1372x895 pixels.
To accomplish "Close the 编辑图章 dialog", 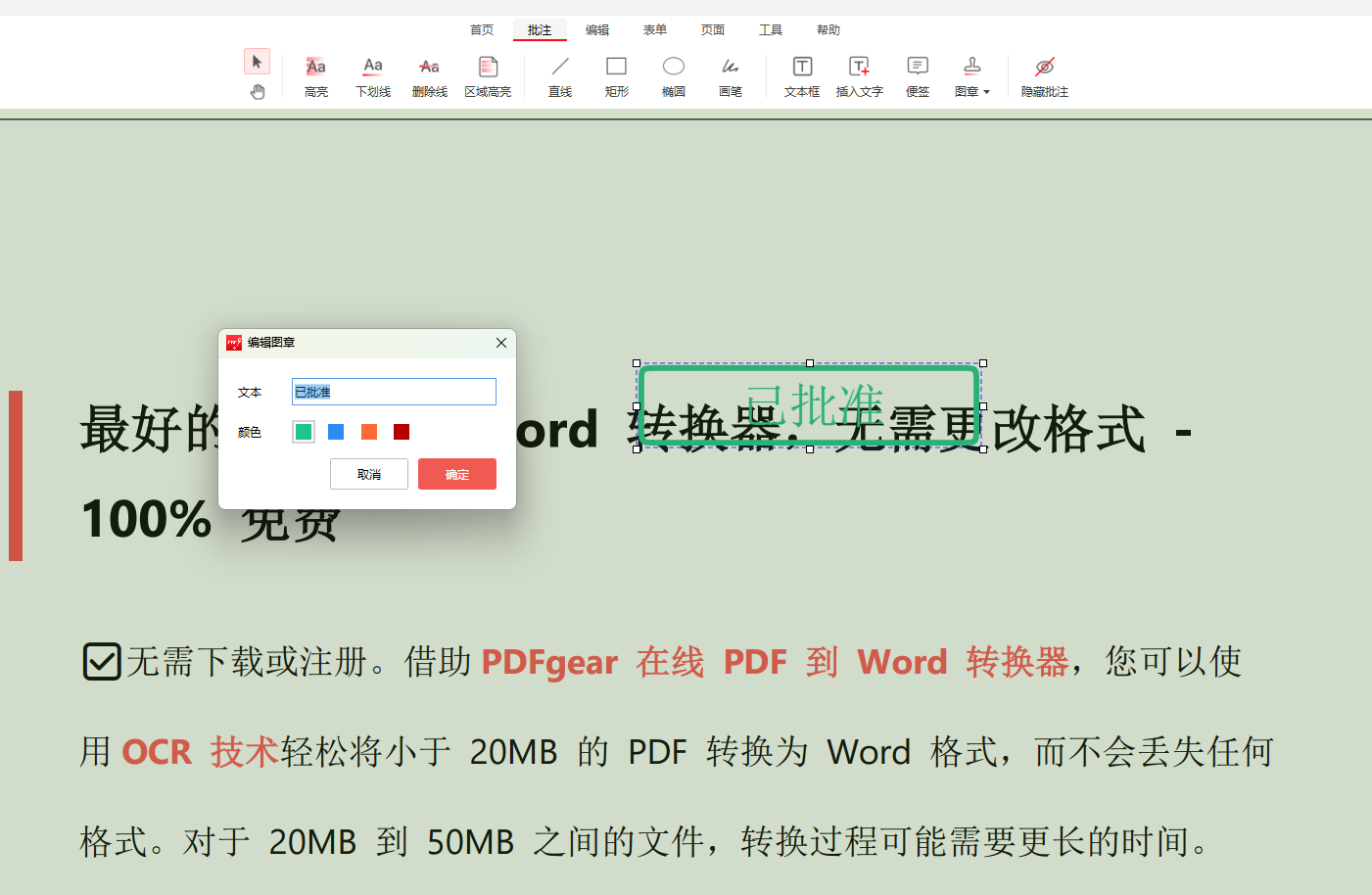I will 501,343.
